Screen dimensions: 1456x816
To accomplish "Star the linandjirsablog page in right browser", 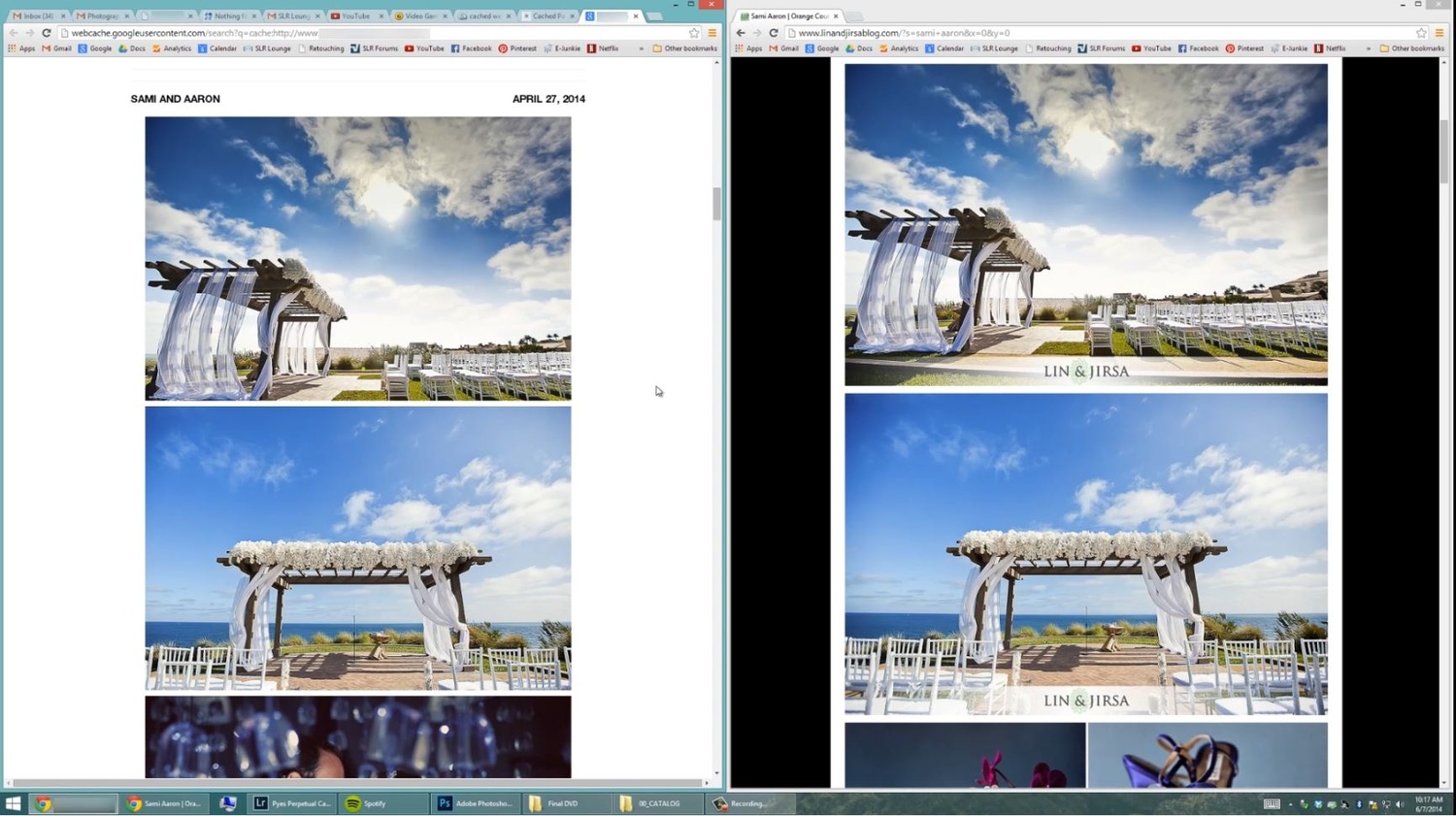I will click(x=1421, y=33).
